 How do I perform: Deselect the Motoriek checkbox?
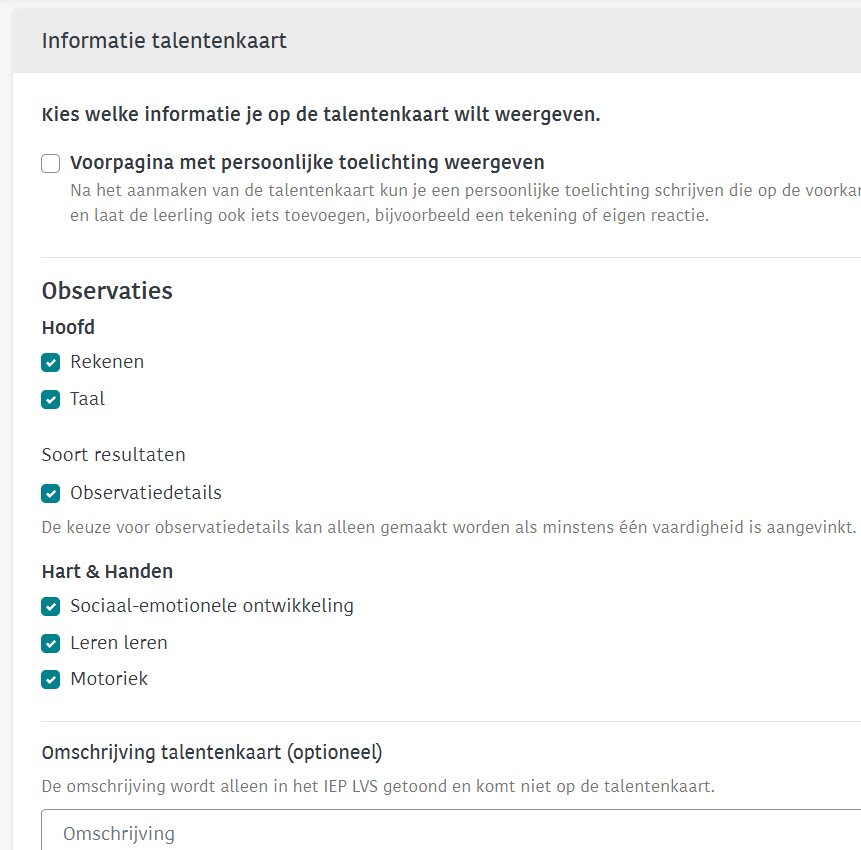(x=51, y=679)
